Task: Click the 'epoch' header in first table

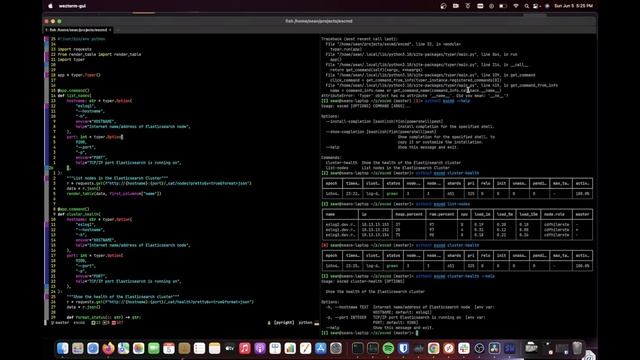Action: (331, 183)
